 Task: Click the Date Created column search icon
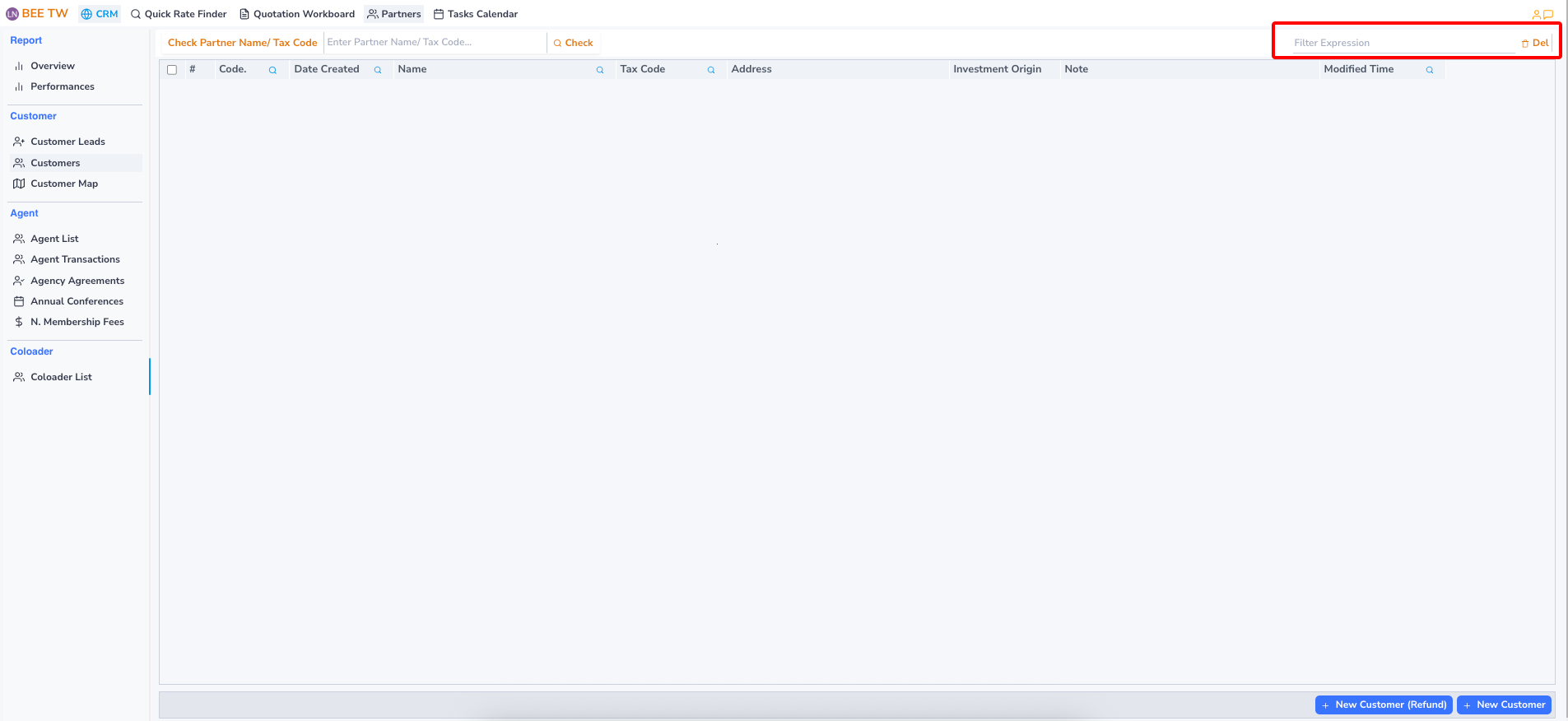point(378,70)
